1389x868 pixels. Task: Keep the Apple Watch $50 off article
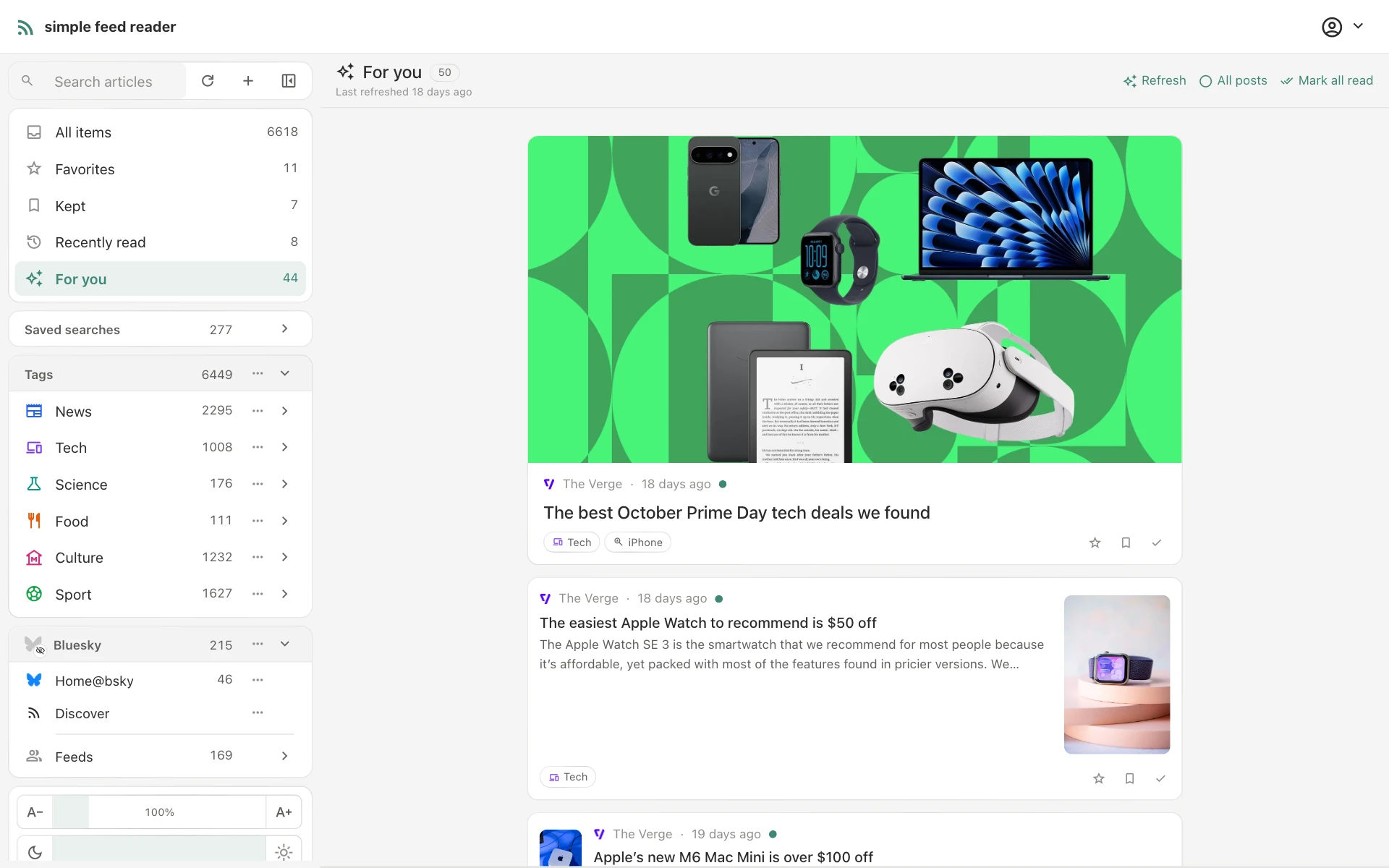1129,778
